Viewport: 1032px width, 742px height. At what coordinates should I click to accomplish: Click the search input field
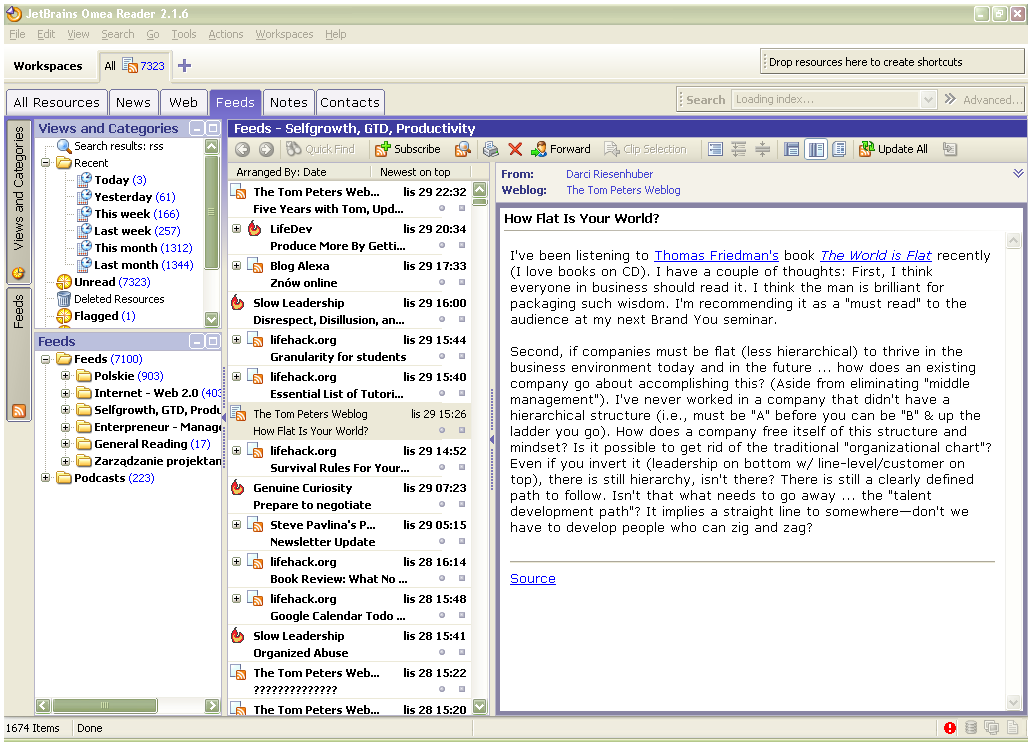click(826, 99)
